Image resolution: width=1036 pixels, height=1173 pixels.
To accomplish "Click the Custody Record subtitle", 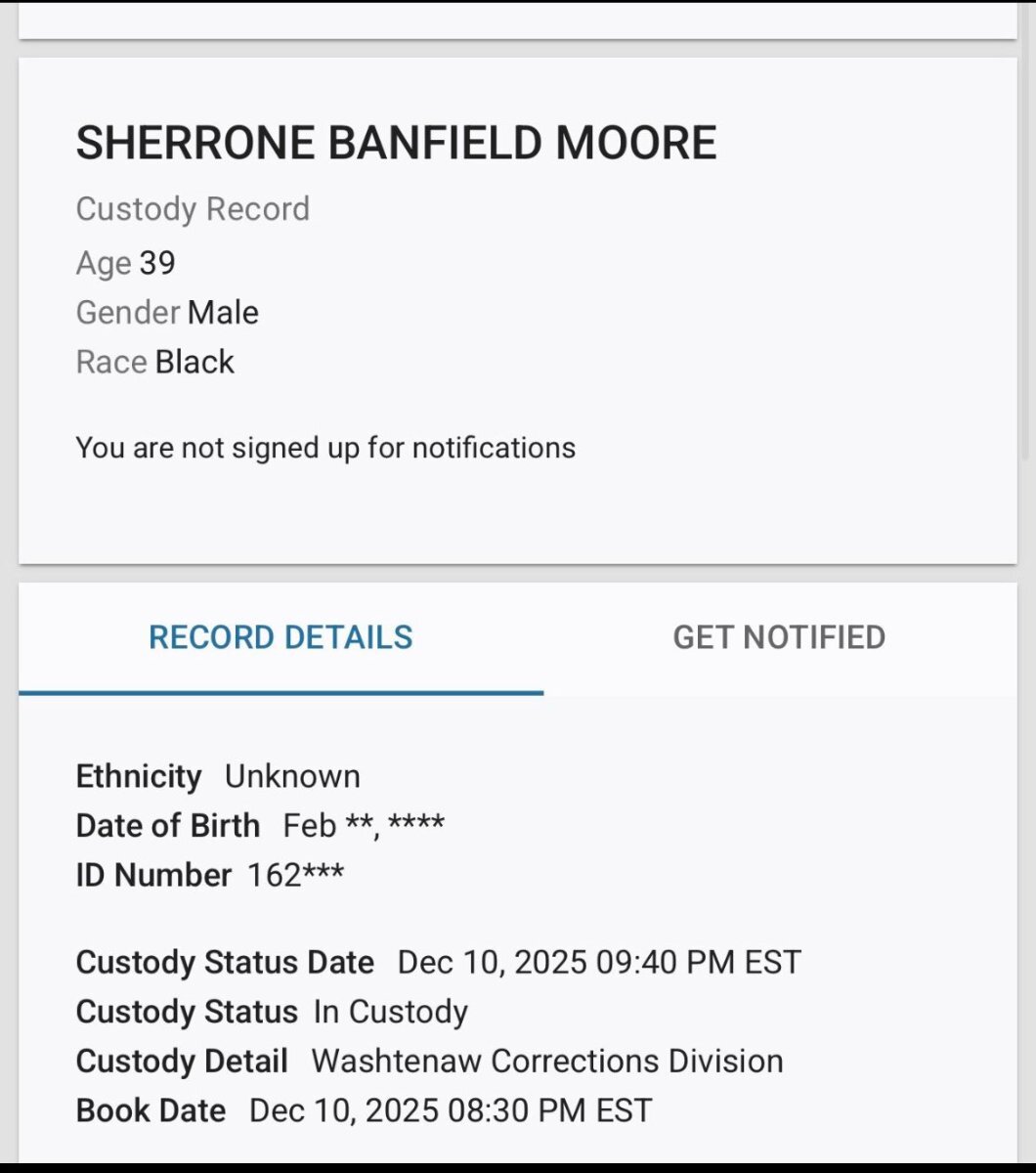I will tap(193, 209).
